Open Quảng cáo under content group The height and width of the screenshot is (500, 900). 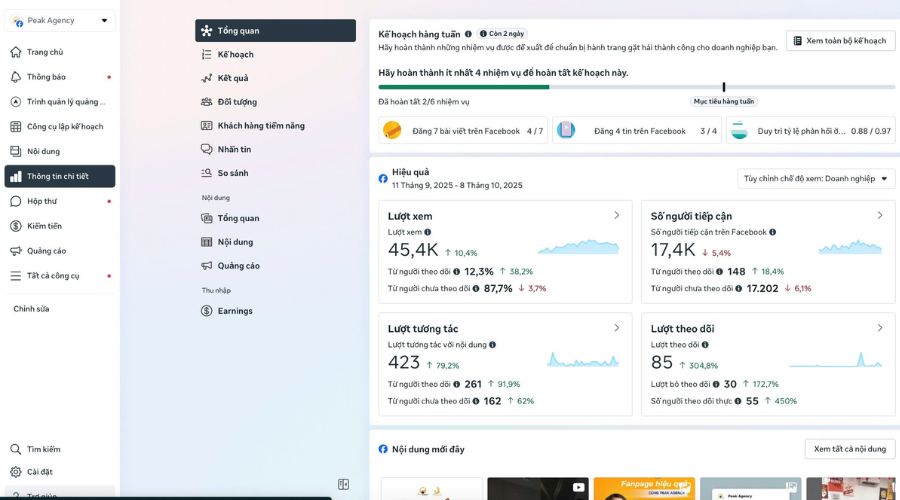276,266
